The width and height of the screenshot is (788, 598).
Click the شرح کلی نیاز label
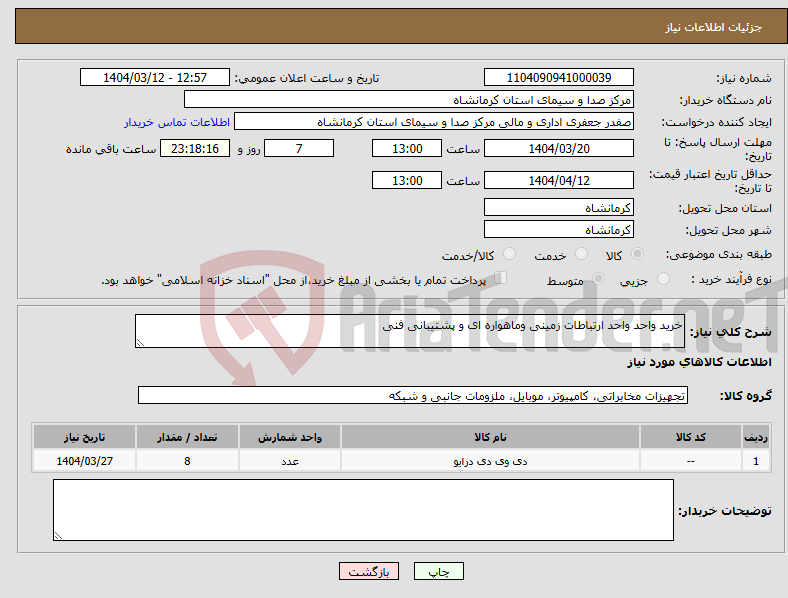[730, 332]
